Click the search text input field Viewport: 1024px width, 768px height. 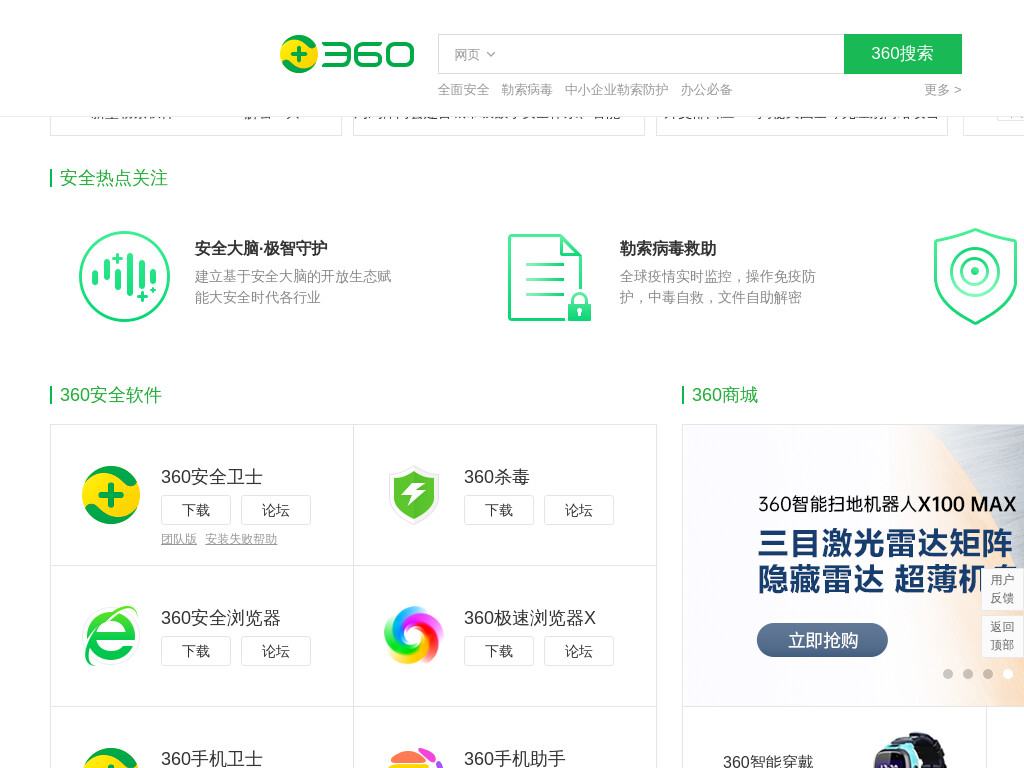pos(669,54)
